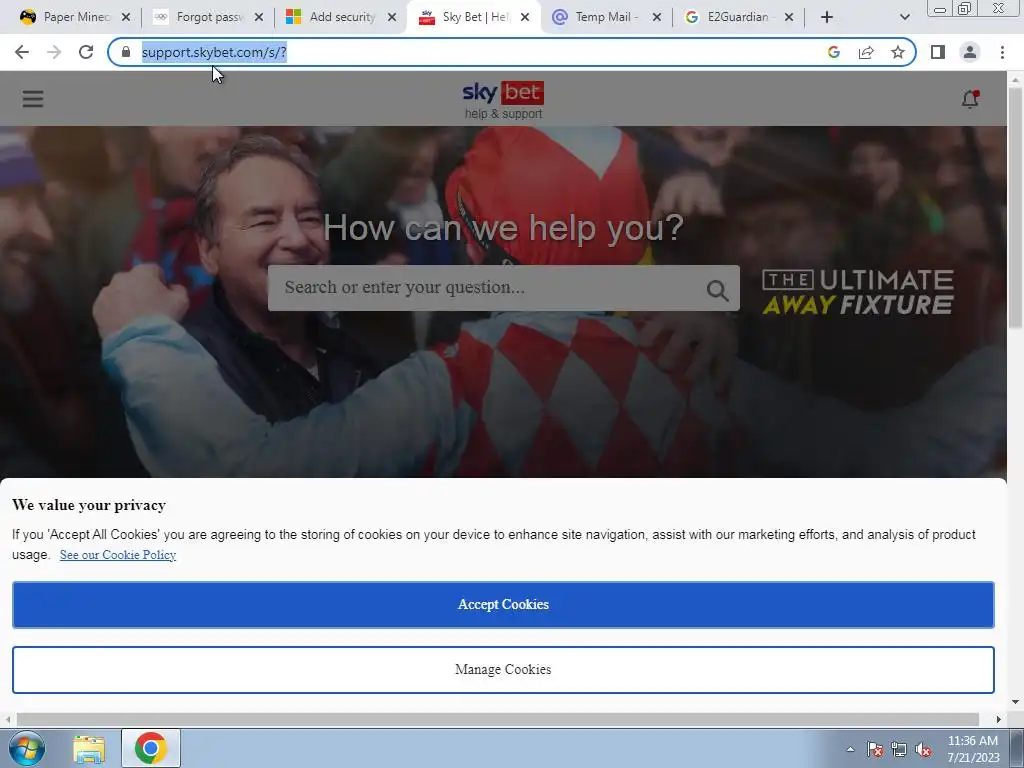Share this page via share icon
Viewport: 1024px width, 768px height.
pyautogui.click(x=866, y=52)
